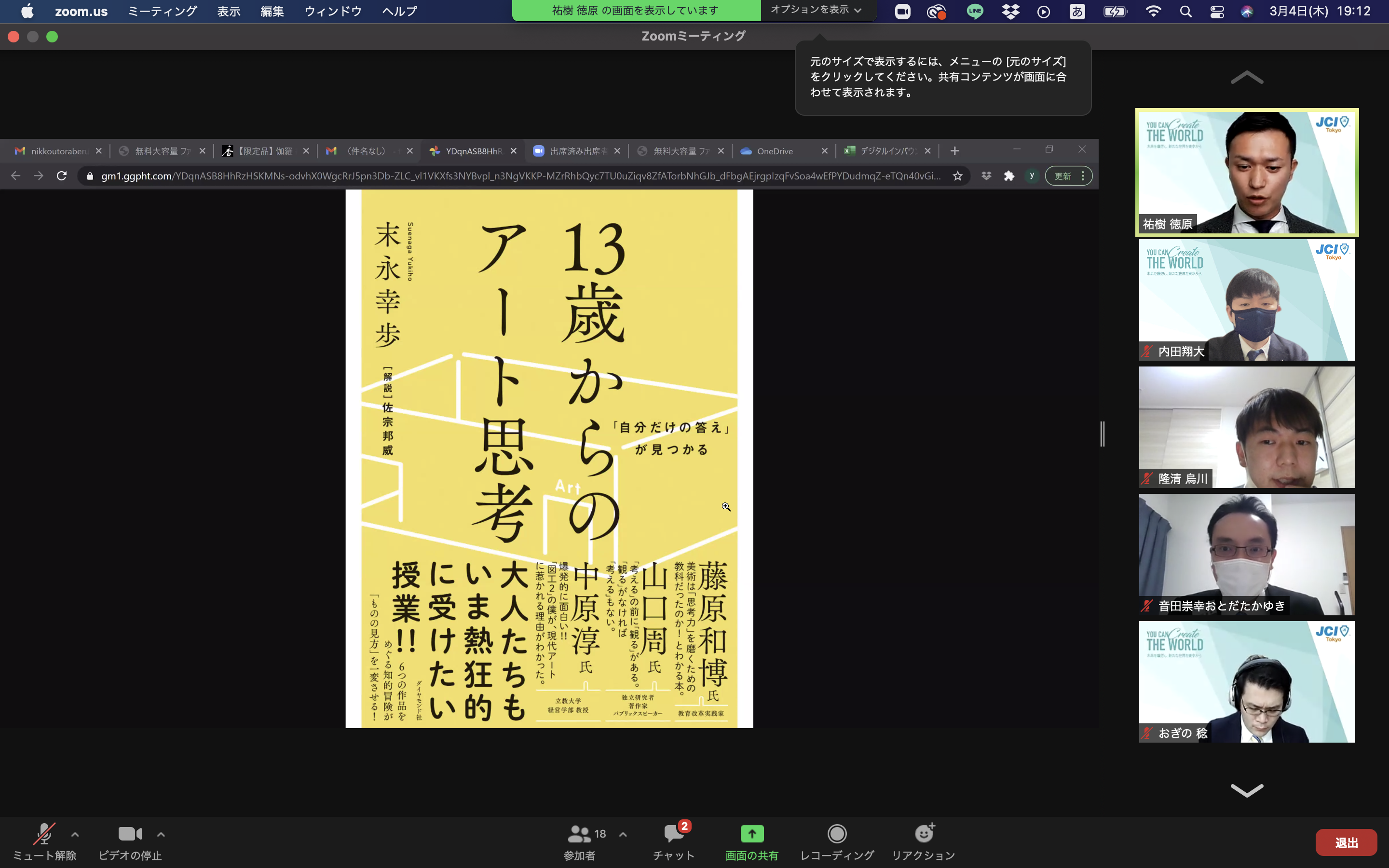This screenshot has width=1389, height=868.
Task: Start recording with the Recording icon
Action: click(837, 834)
